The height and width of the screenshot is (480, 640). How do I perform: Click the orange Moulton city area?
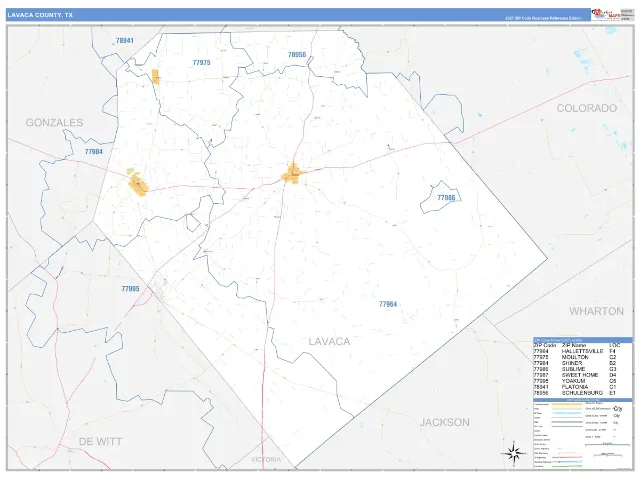click(x=156, y=76)
